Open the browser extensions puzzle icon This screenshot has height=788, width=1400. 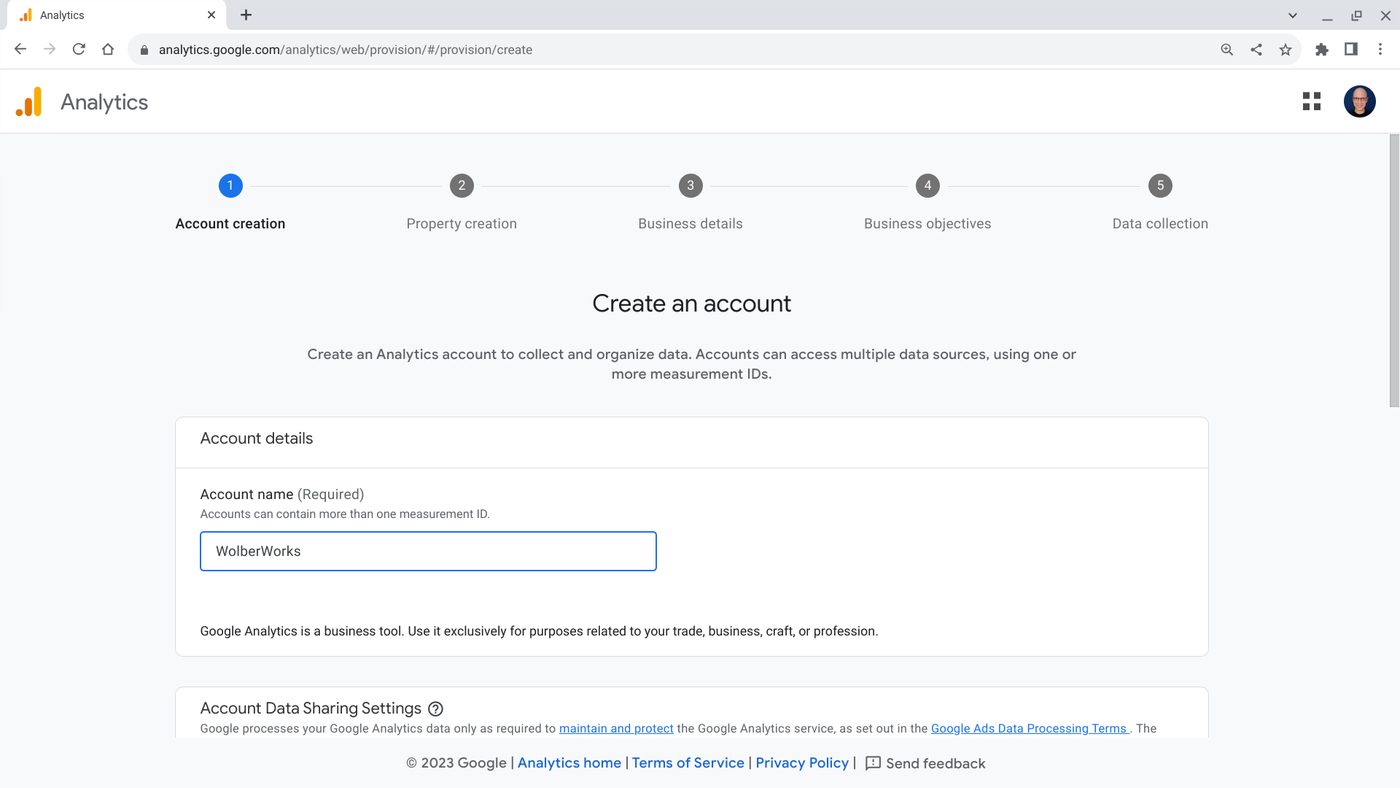pyautogui.click(x=1321, y=48)
